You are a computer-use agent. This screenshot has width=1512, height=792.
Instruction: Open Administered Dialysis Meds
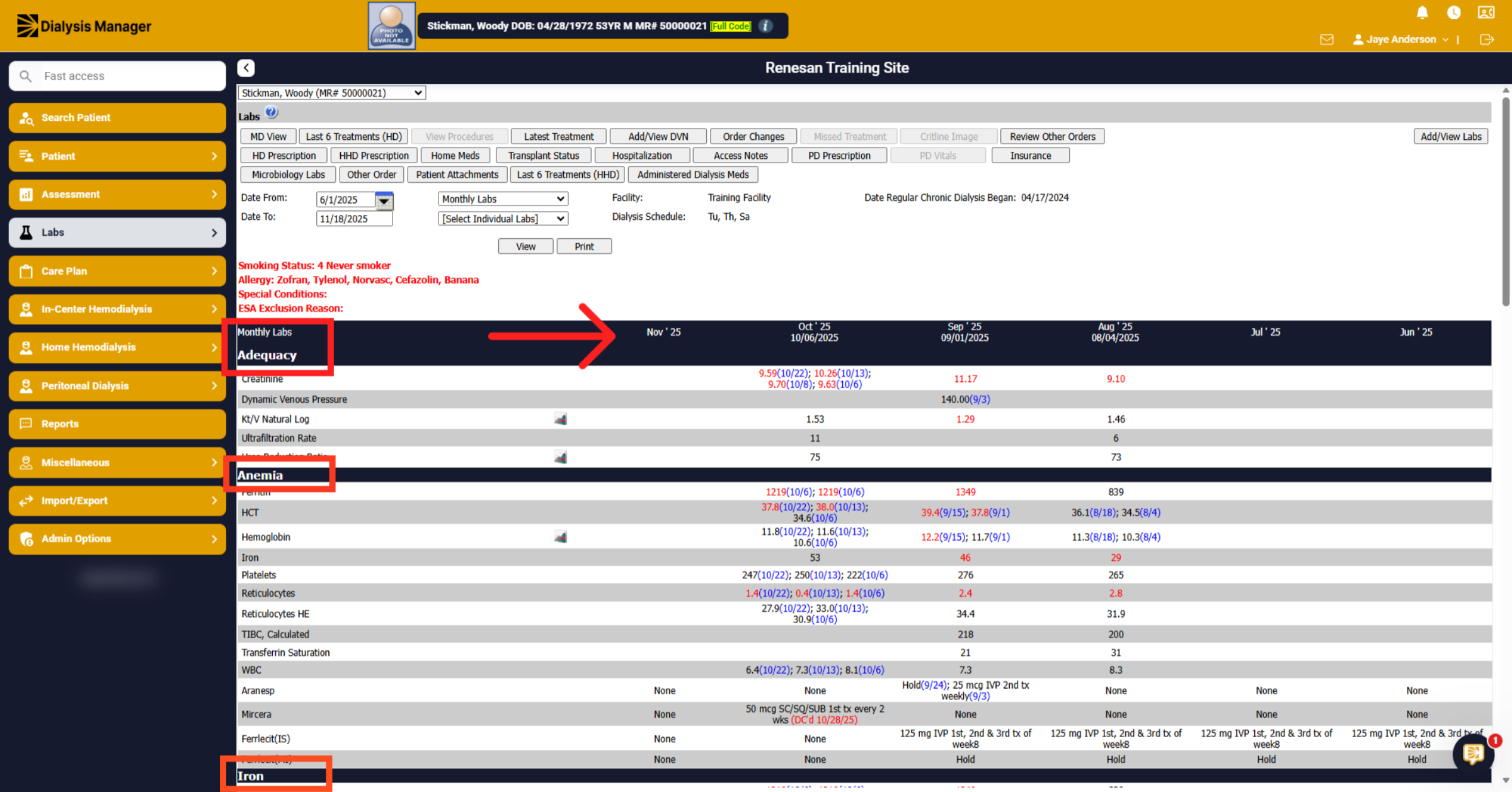(x=693, y=175)
